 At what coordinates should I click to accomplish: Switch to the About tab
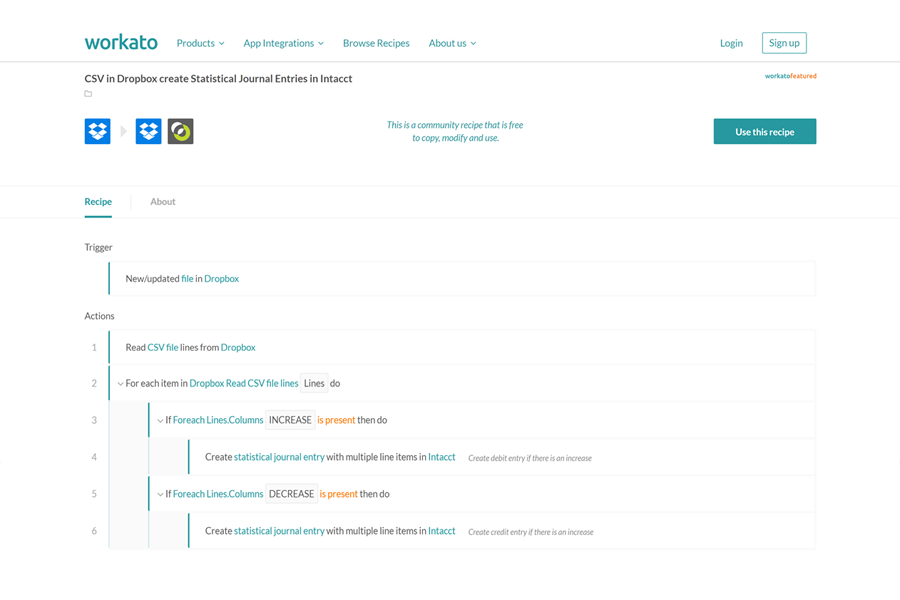pos(162,202)
